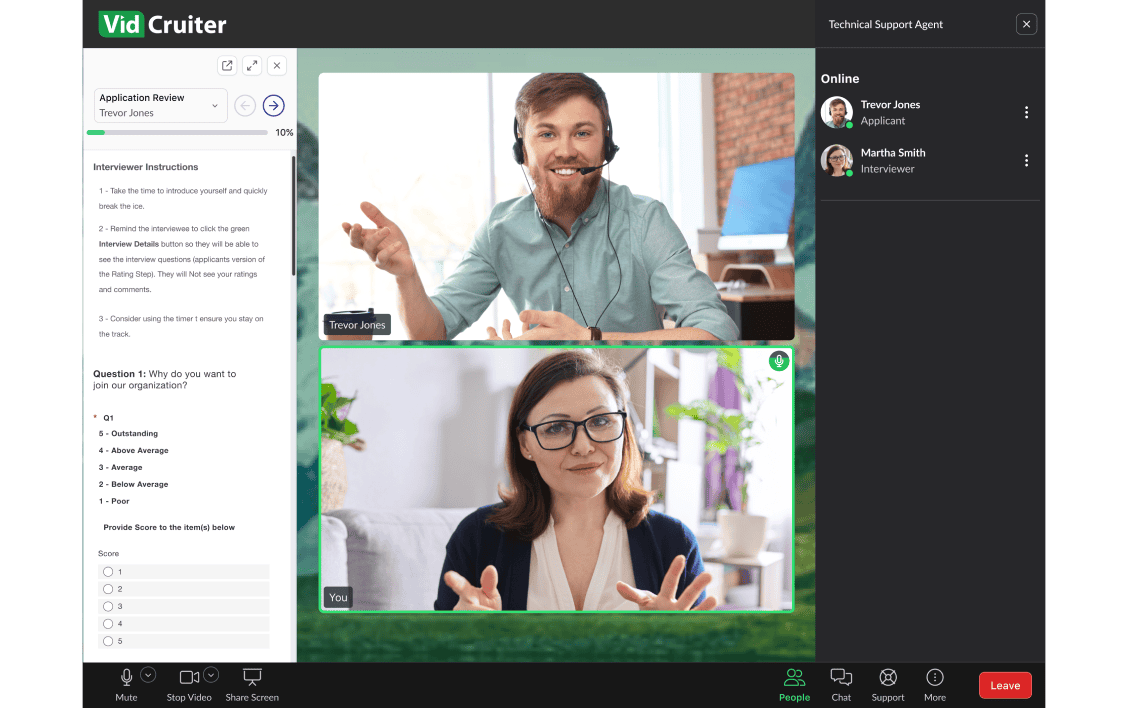Open the Application Review dropdown
This screenshot has width=1128, height=708.
point(161,106)
